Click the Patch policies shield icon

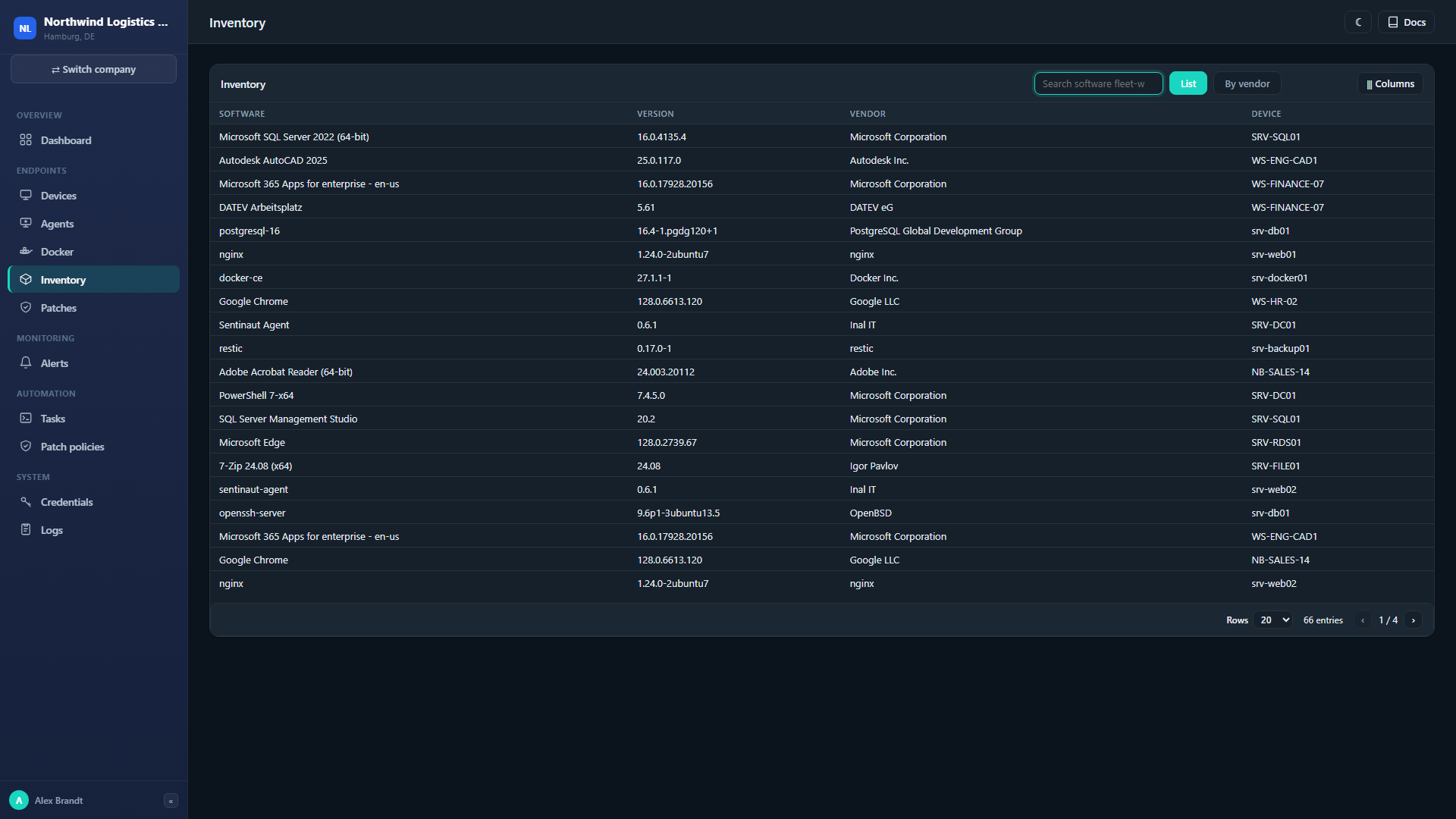click(26, 447)
